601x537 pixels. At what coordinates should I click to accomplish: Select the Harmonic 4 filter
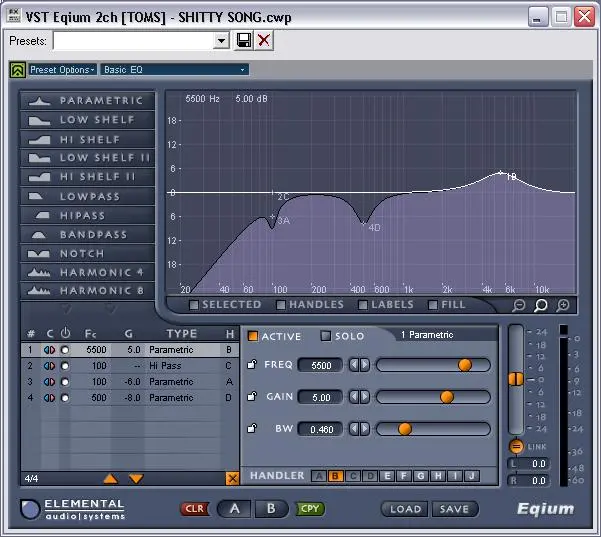tap(88, 272)
